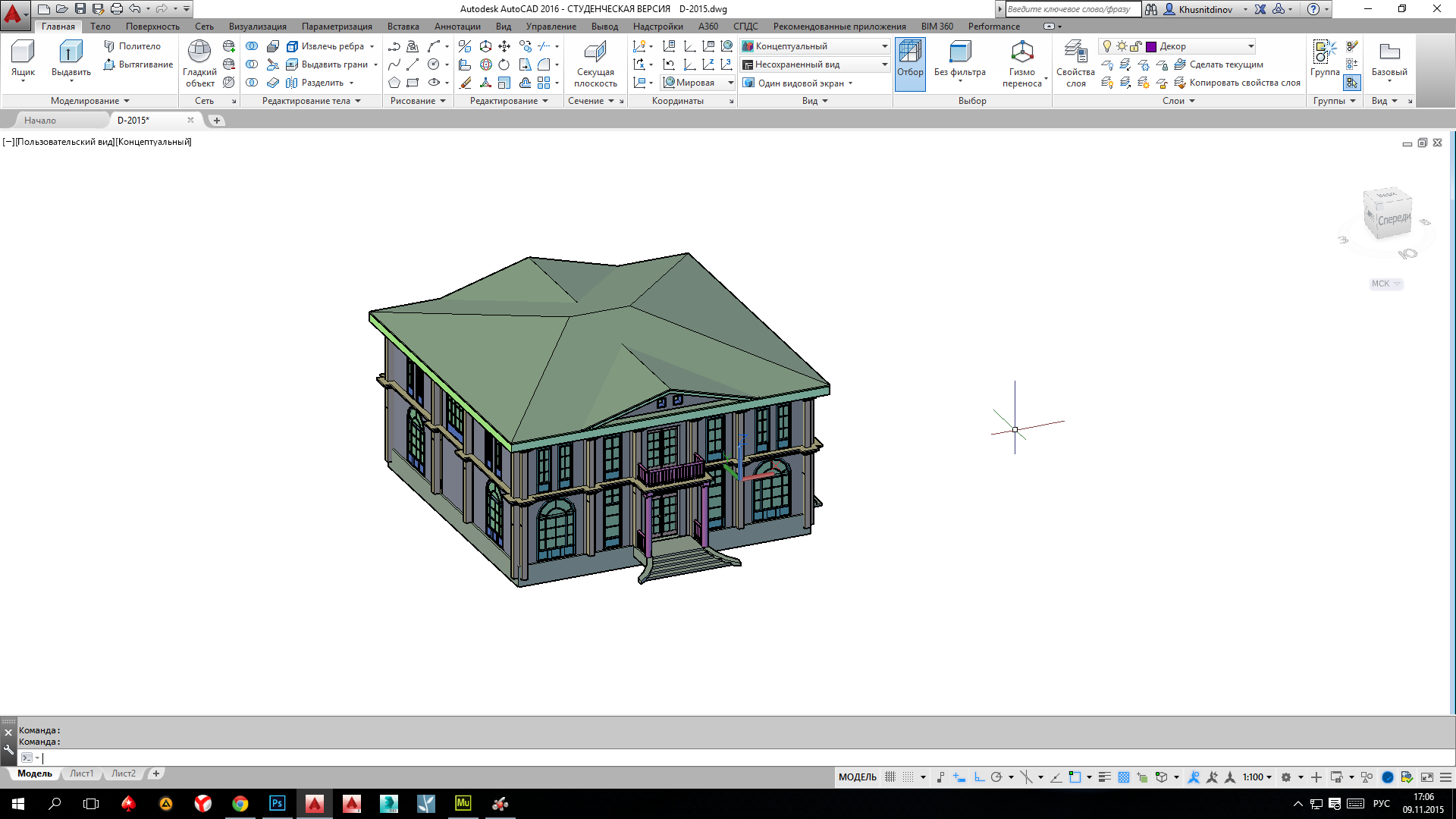Image resolution: width=1456 pixels, height=819 pixels.
Task: Toggle МОДЕЛЬ model space button
Action: pyautogui.click(x=857, y=777)
